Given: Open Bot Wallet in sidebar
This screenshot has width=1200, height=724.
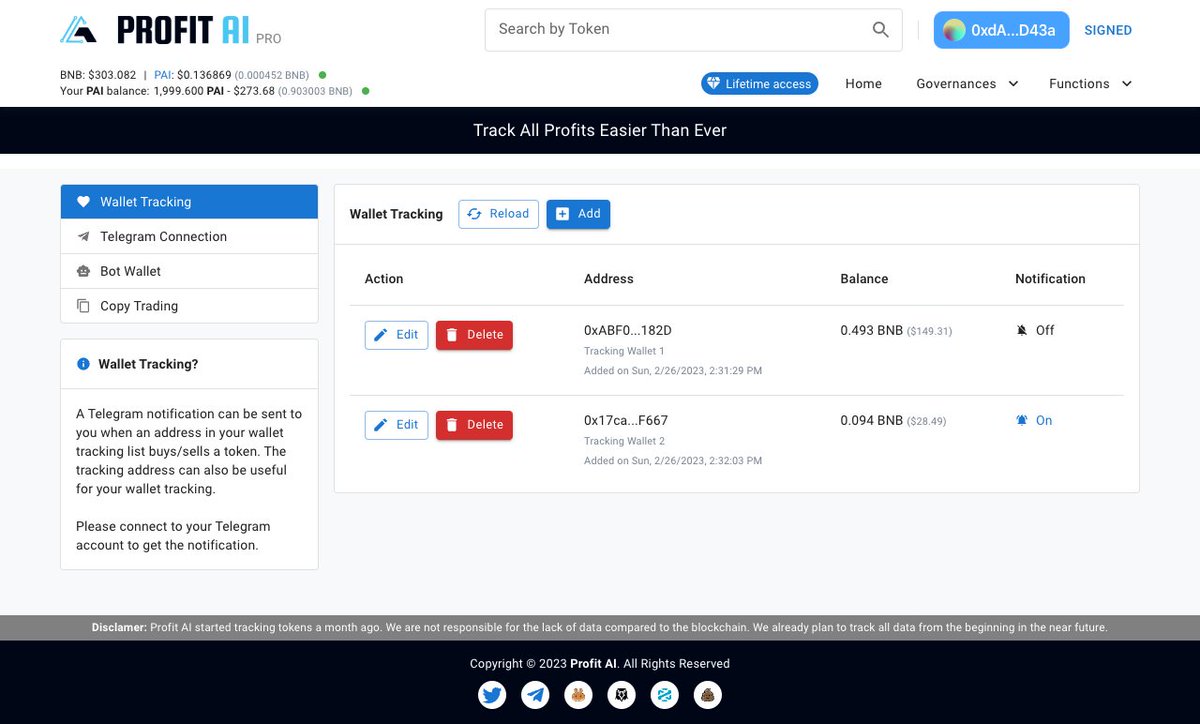Looking at the screenshot, I should (189, 271).
